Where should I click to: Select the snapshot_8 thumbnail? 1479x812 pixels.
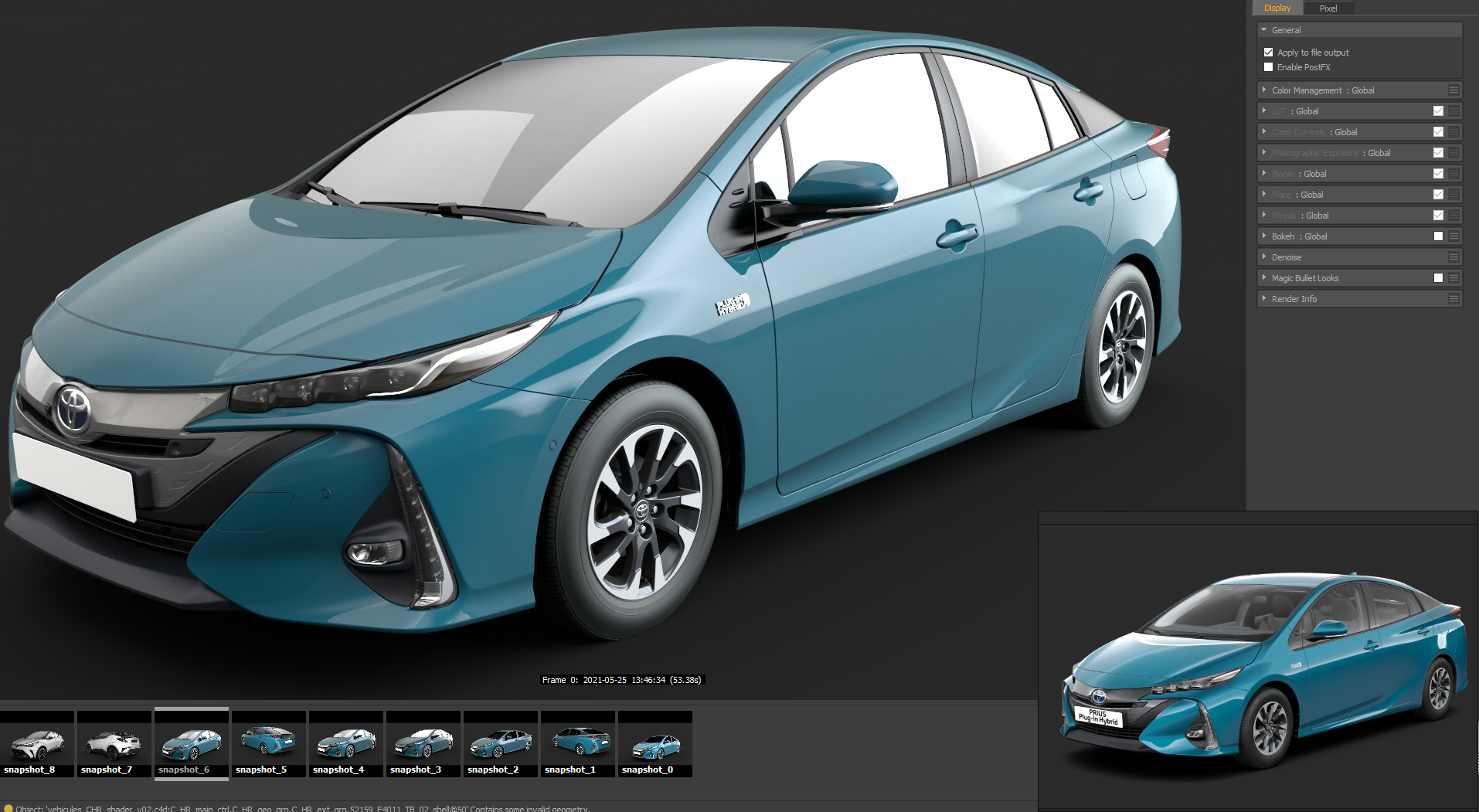click(x=36, y=744)
